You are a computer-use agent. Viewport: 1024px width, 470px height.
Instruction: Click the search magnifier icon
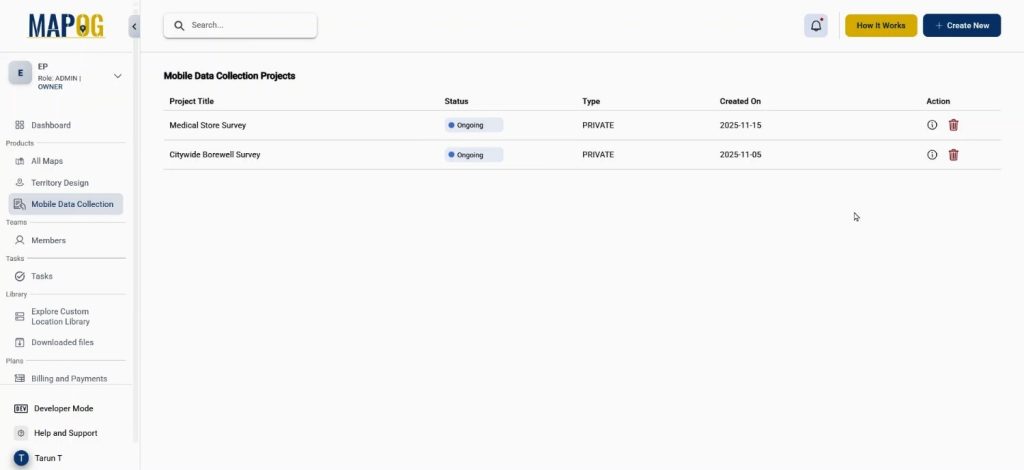179,25
